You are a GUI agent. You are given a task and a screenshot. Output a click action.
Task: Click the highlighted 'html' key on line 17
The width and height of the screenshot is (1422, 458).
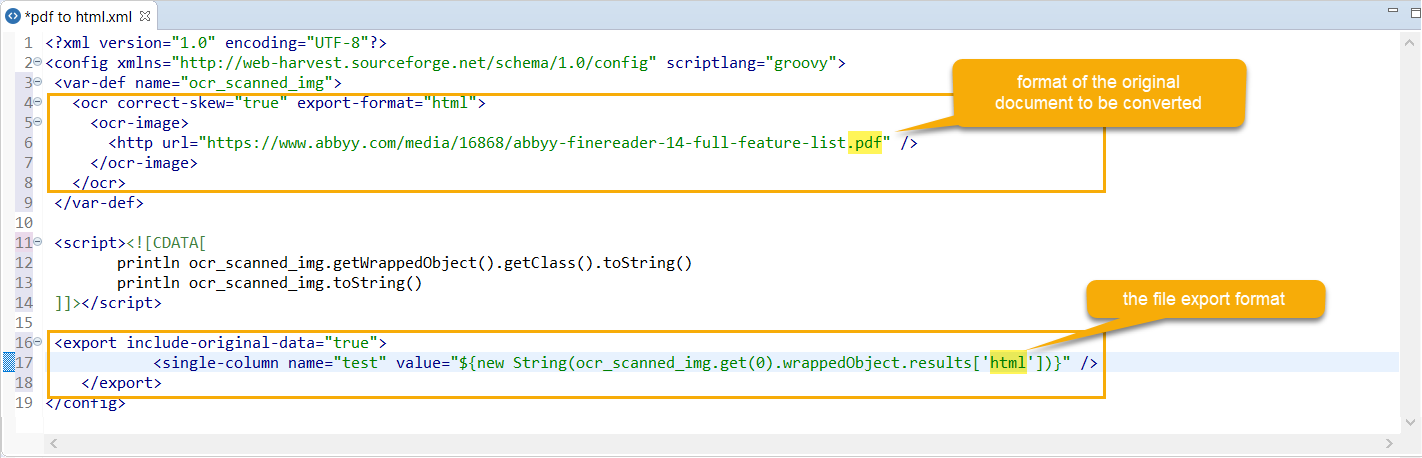[1008, 363]
